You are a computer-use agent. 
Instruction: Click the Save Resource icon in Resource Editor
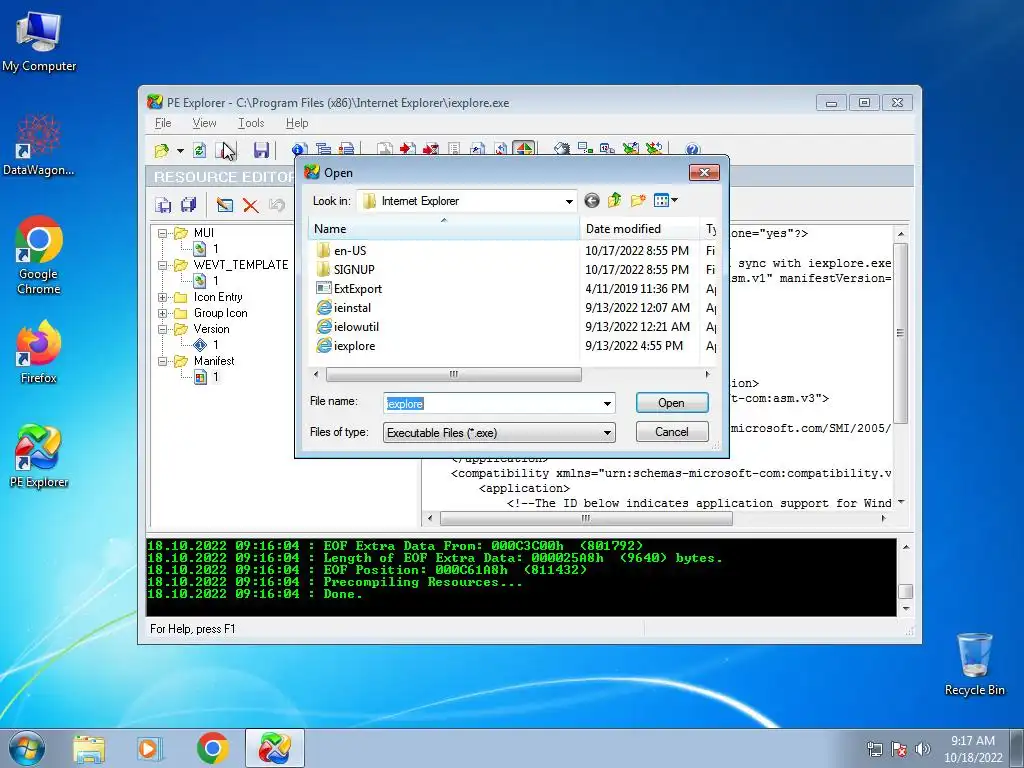click(x=163, y=205)
